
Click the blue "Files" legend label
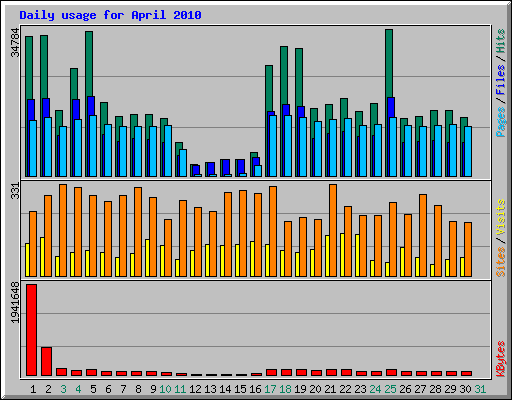(x=501, y=80)
